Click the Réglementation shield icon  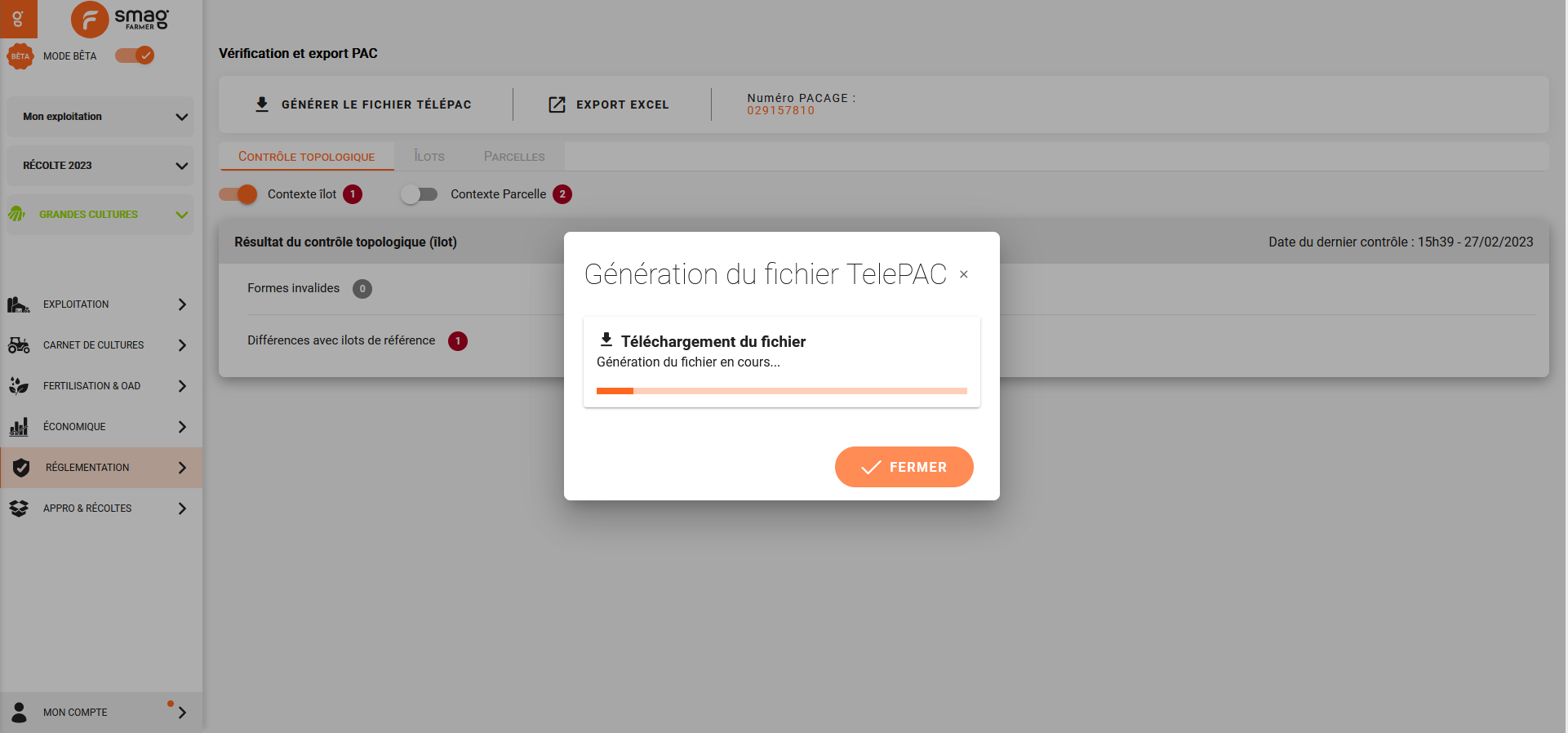click(x=21, y=468)
